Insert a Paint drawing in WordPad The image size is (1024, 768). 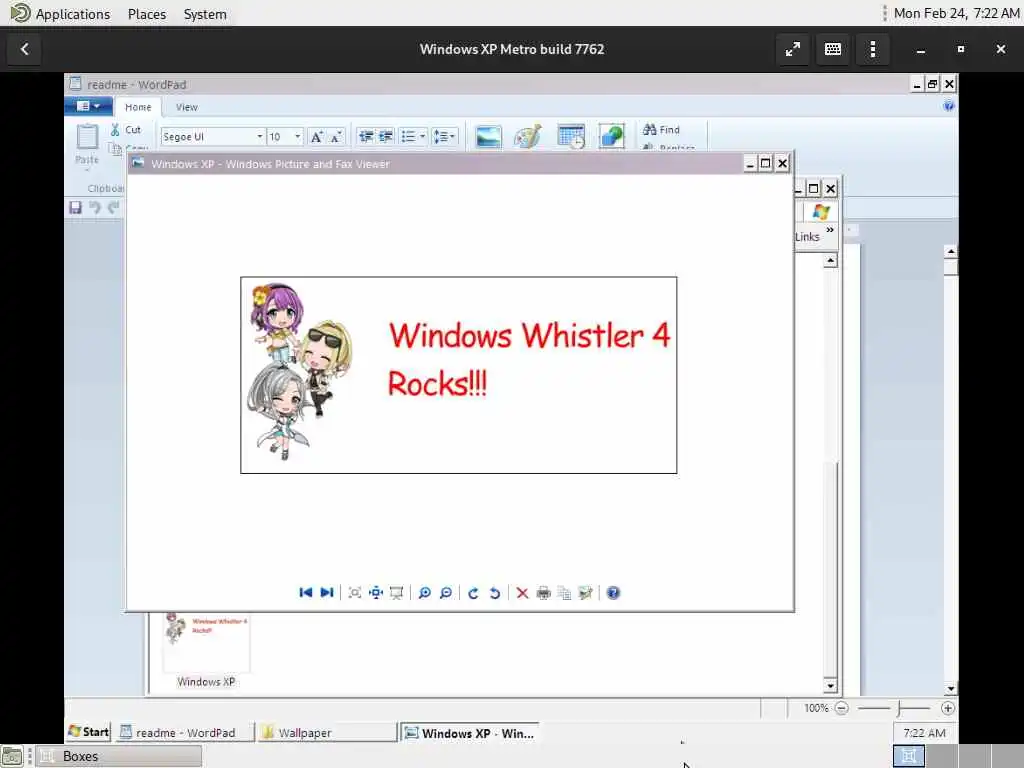(x=528, y=136)
